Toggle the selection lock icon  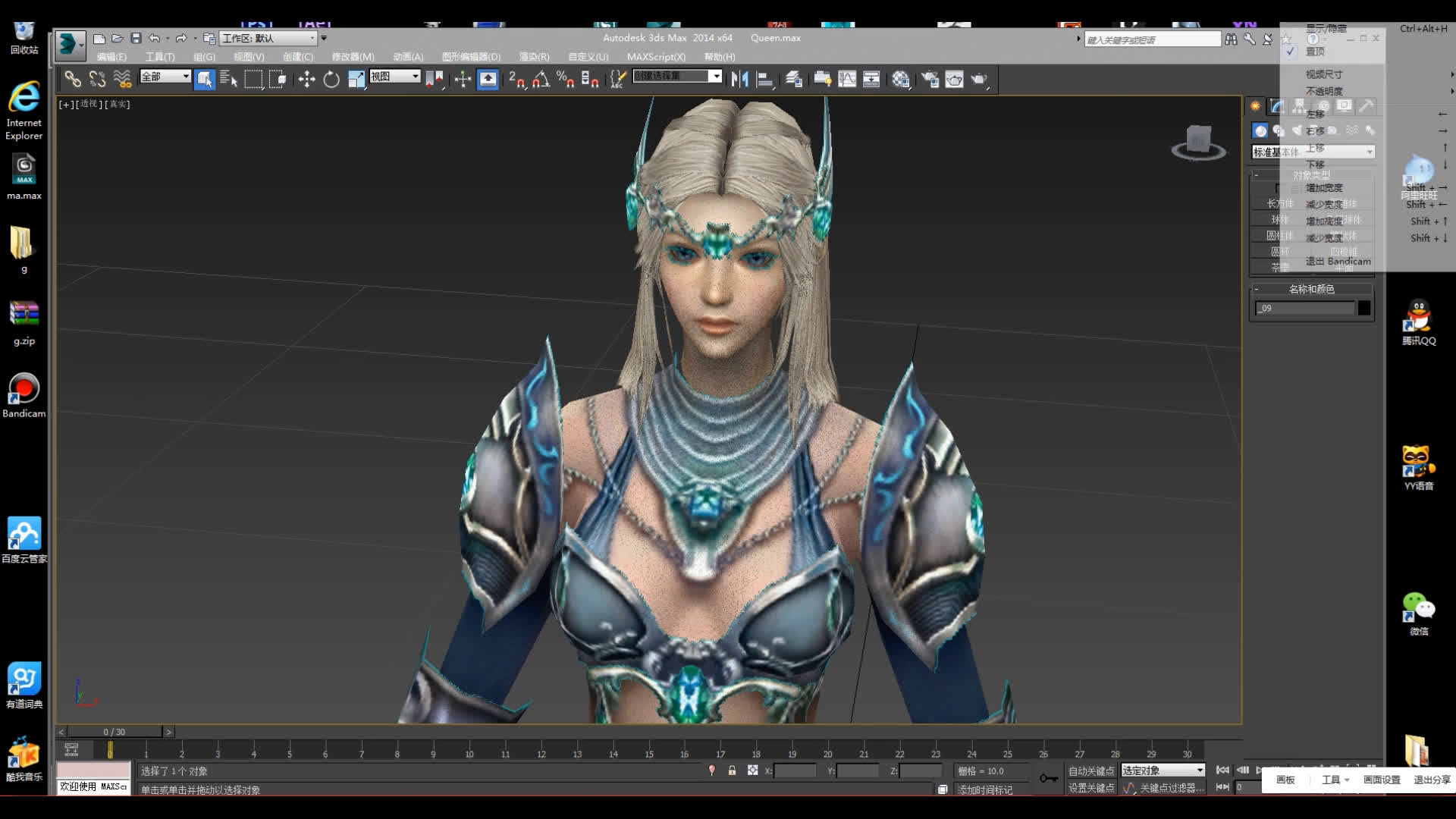(x=732, y=770)
